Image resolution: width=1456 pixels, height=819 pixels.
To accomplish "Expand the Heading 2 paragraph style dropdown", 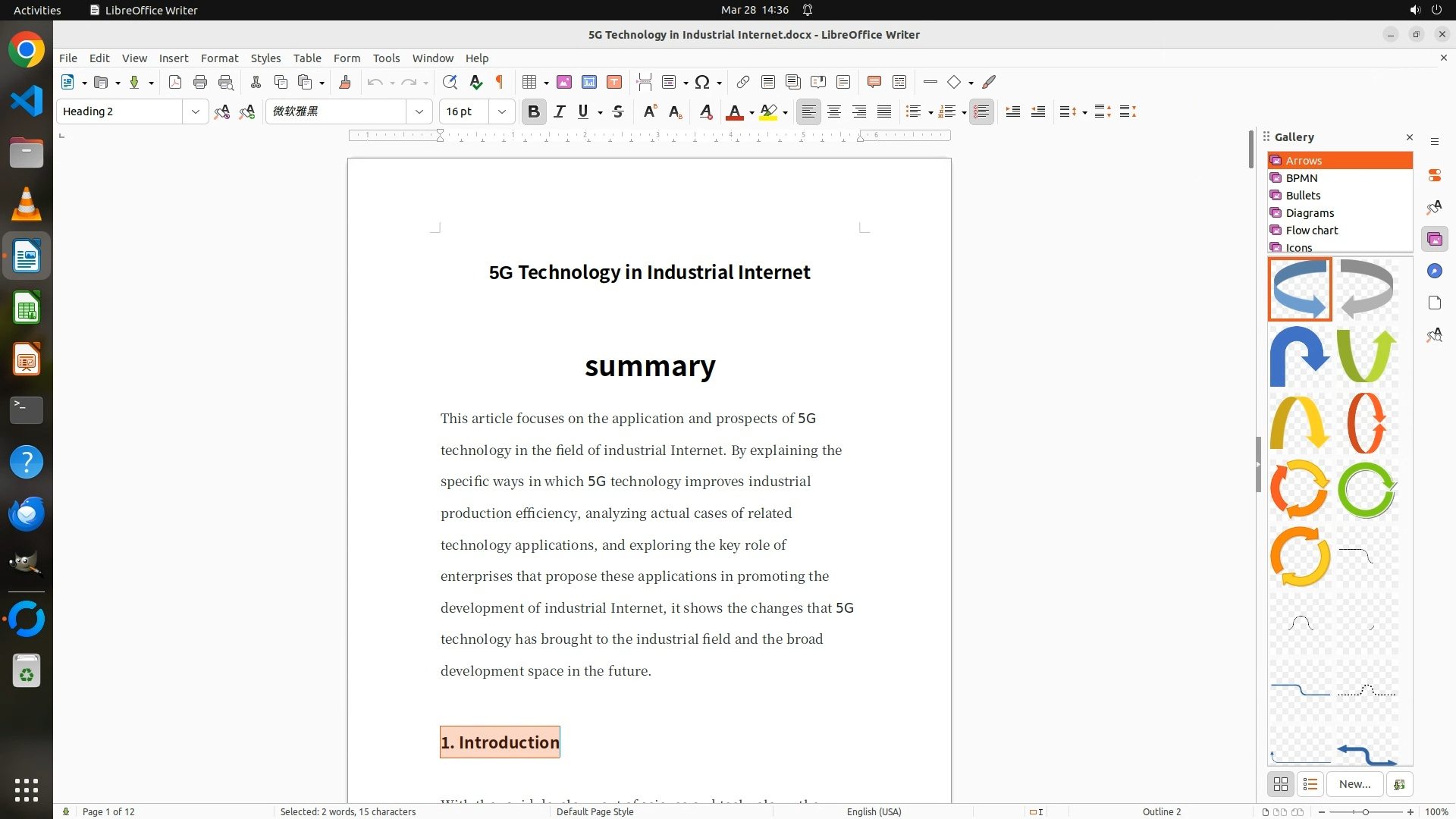I will coord(195,111).
